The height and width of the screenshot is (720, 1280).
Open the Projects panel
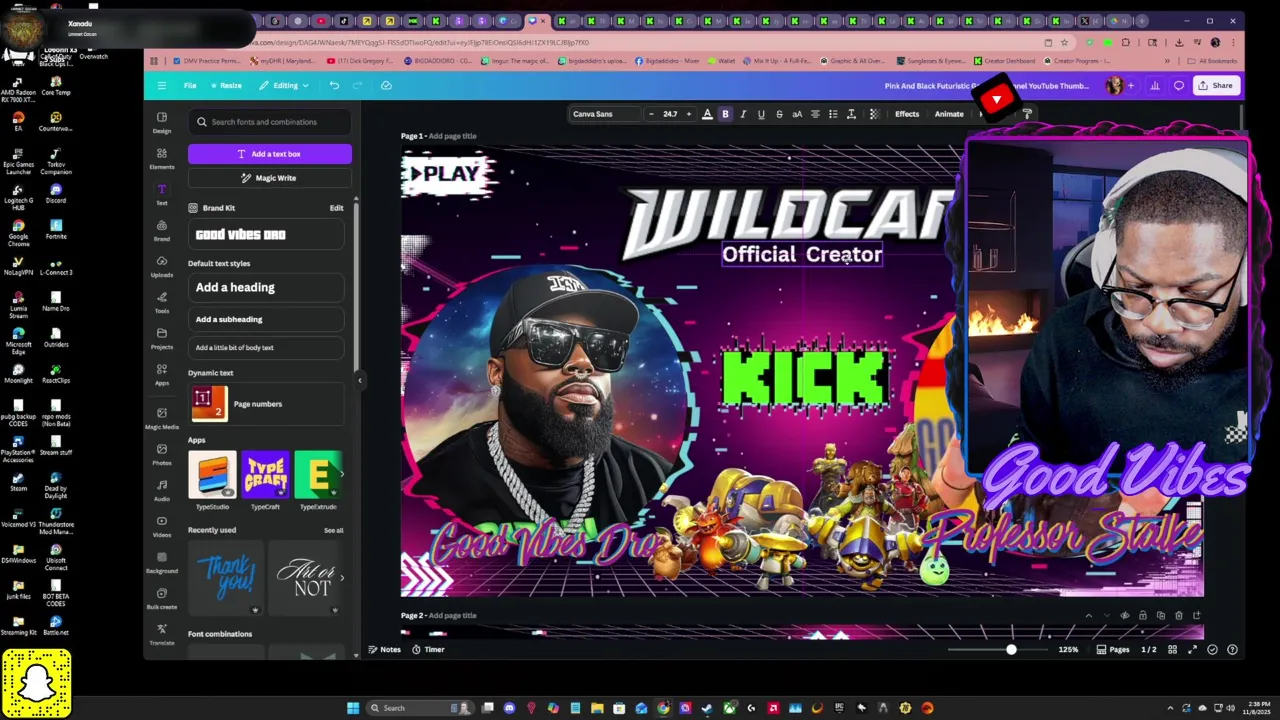[x=161, y=338]
